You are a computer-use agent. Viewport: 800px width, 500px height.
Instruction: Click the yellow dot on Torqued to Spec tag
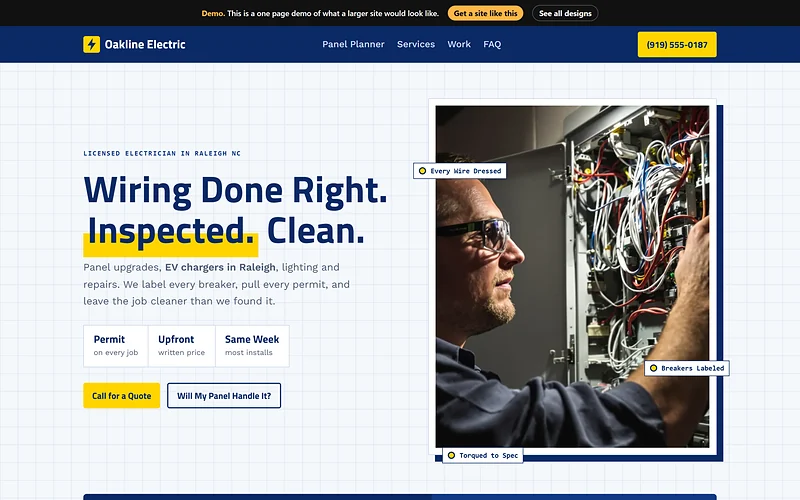pyautogui.click(x=452, y=455)
